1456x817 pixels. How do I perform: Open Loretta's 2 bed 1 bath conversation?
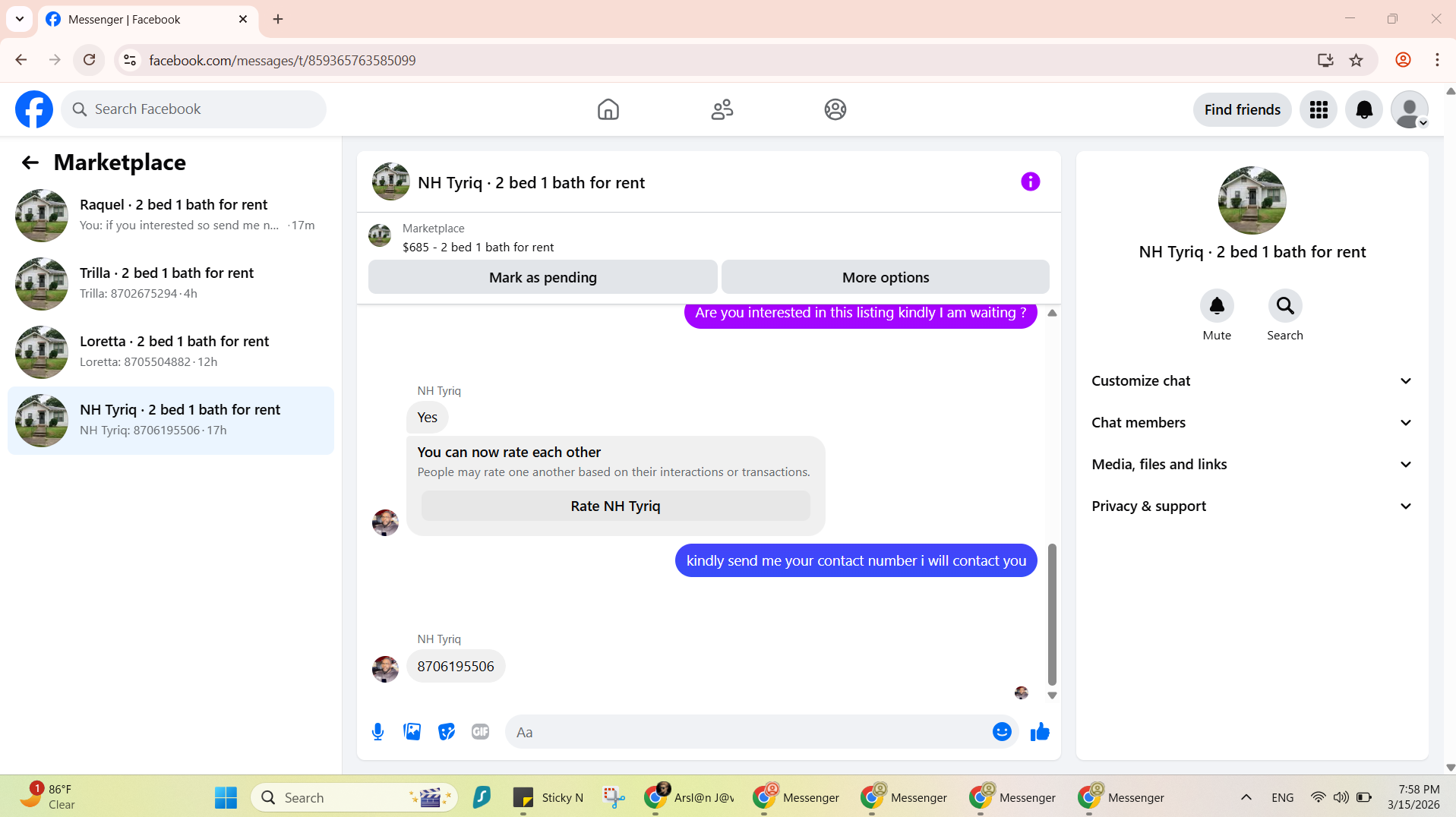click(x=171, y=352)
